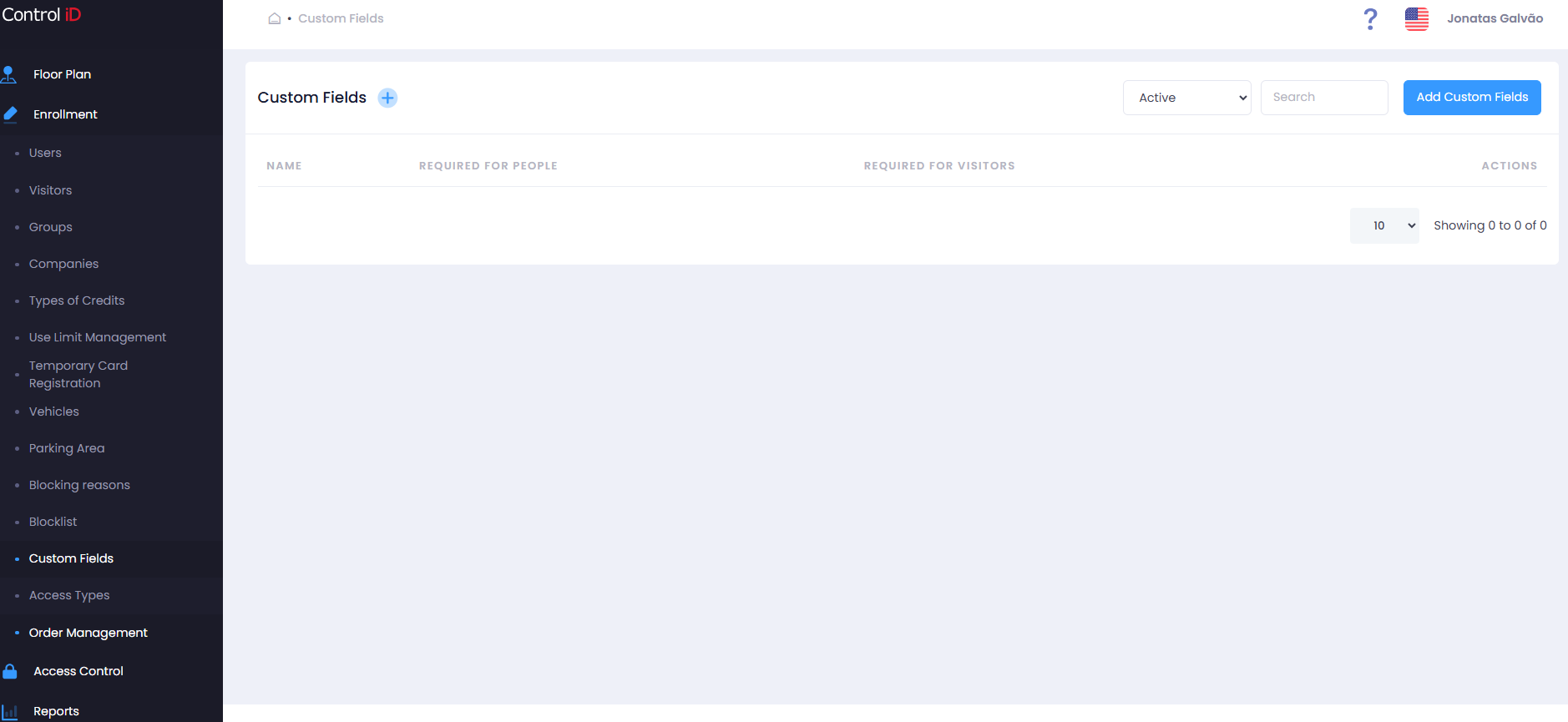Click the US flag language icon
1568x722 pixels.
point(1417,18)
